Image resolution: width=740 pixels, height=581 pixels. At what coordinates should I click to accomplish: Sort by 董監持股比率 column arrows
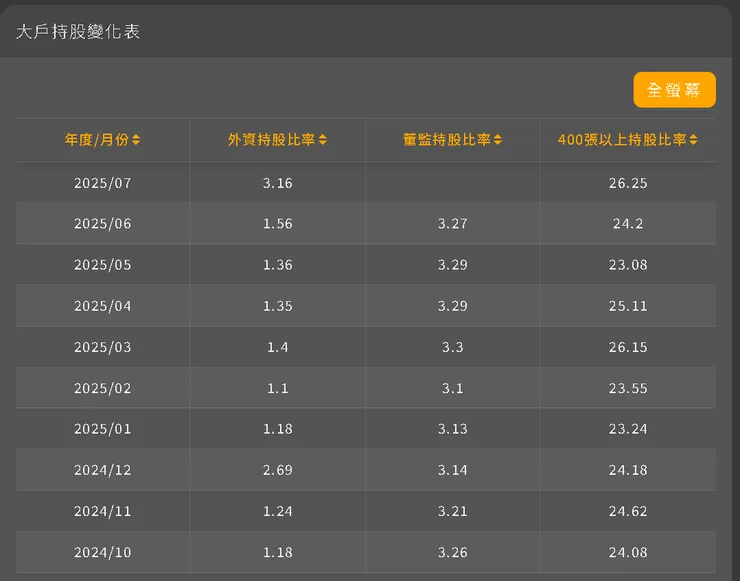498,140
